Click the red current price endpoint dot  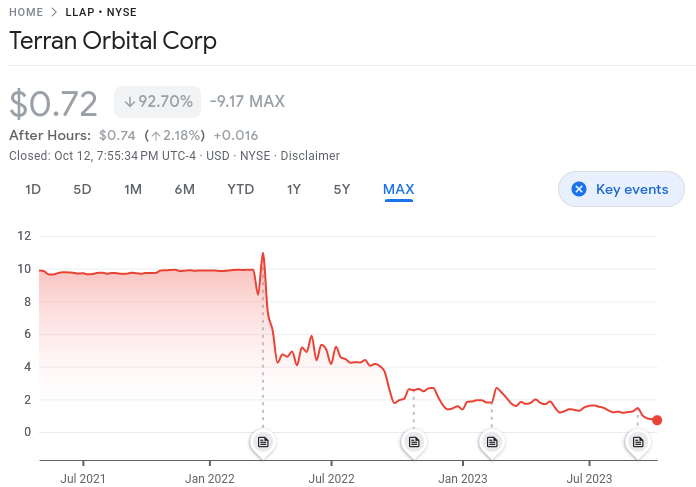[x=657, y=420]
